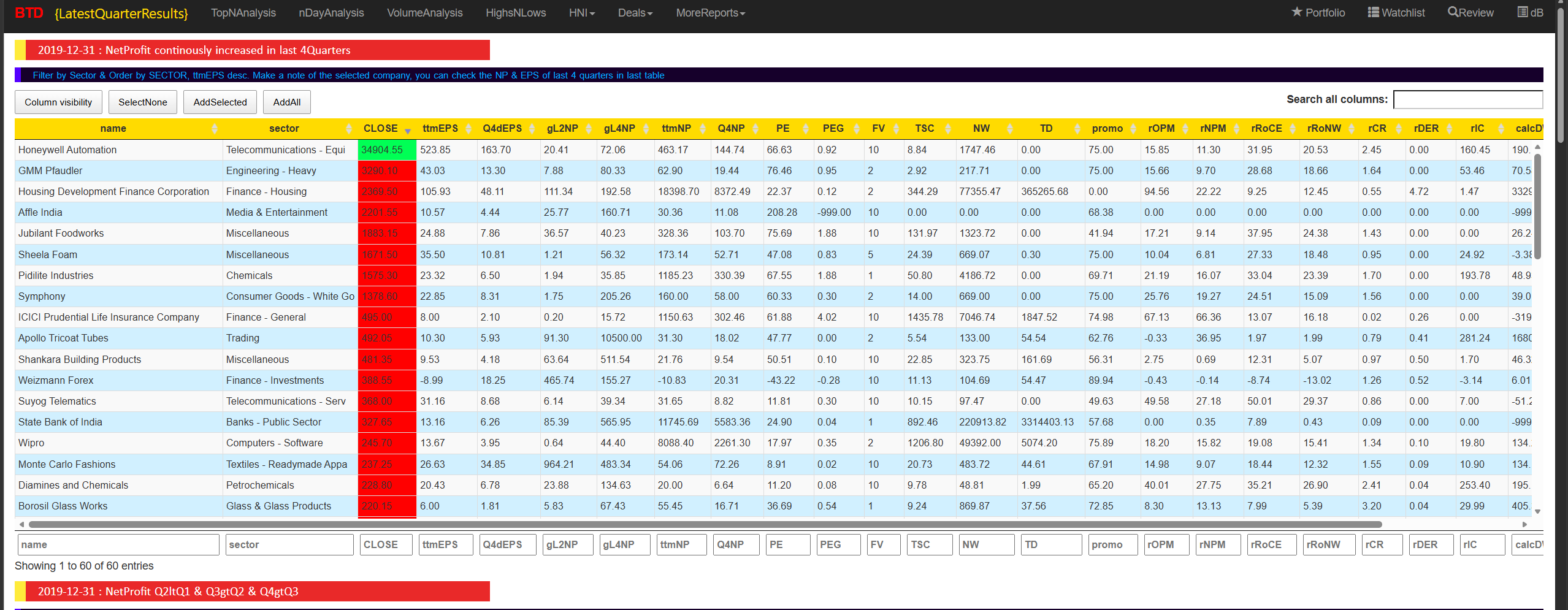Click the SelectNone button
The width and height of the screenshot is (1568, 610).
[143, 102]
